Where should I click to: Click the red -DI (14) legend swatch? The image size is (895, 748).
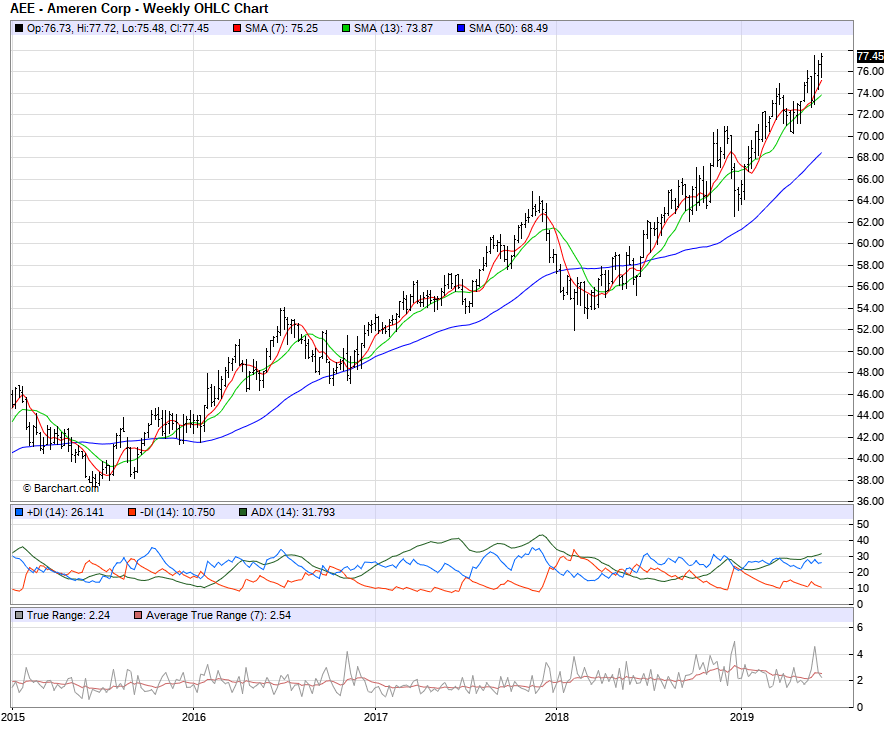(132, 512)
